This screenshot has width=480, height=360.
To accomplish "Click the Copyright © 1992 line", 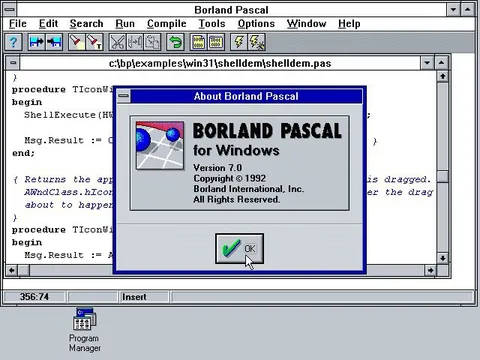I will point(230,178).
